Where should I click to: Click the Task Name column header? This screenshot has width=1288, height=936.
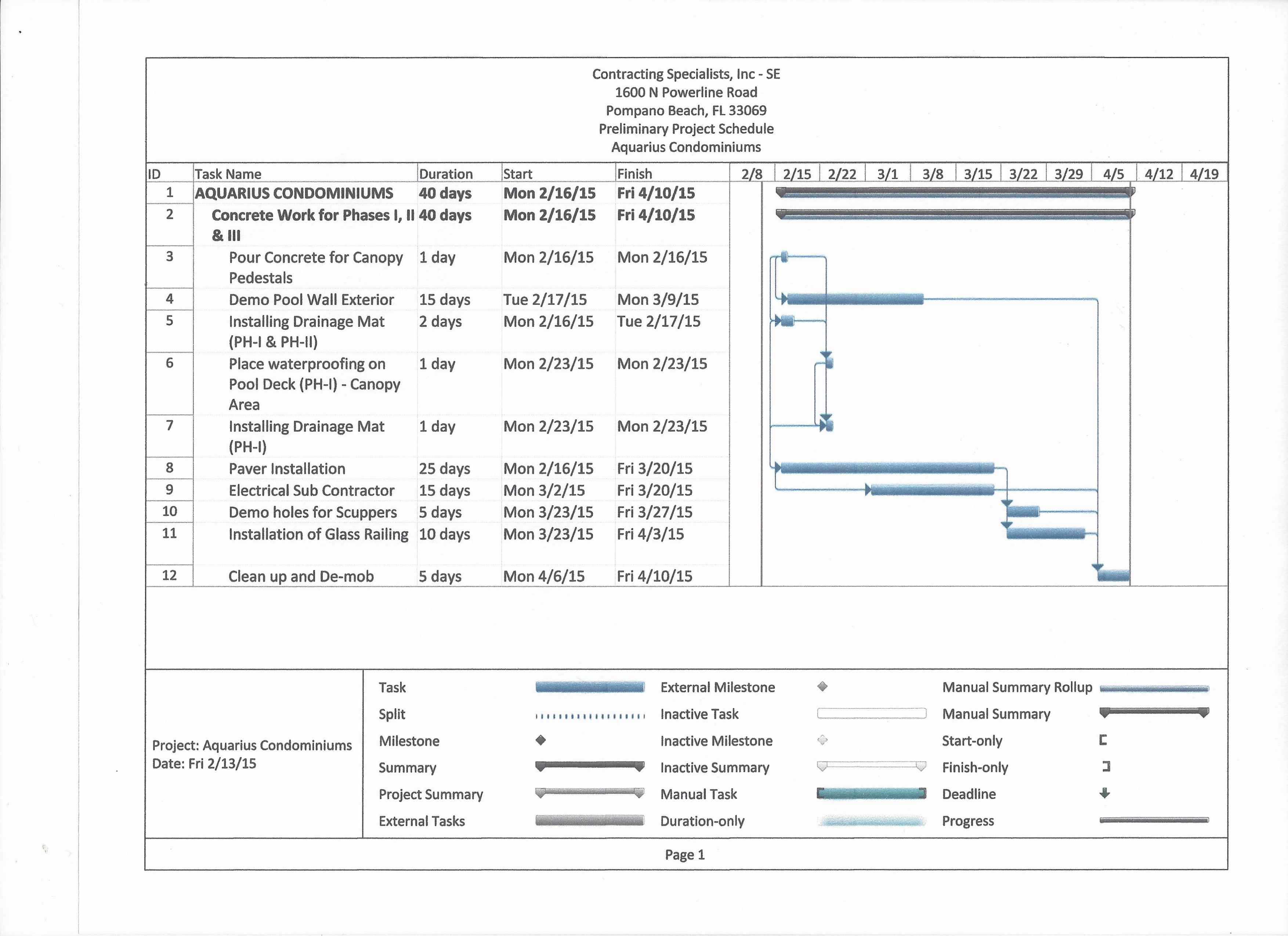tap(228, 174)
